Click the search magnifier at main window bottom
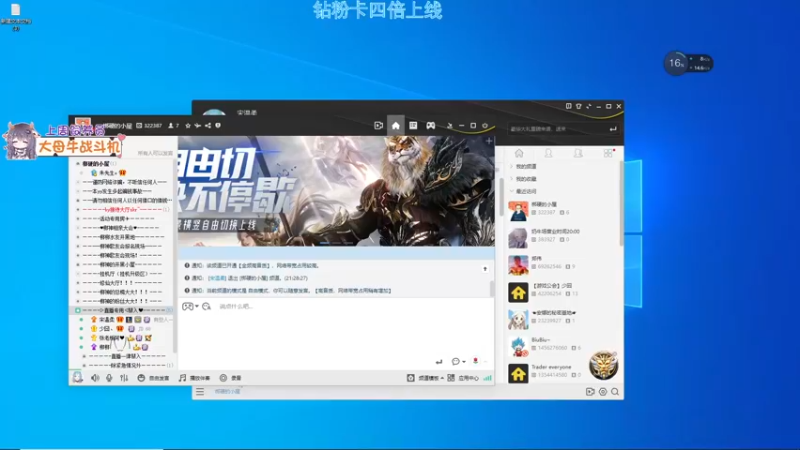Screen dimensions: 800x450 click(x=615, y=392)
